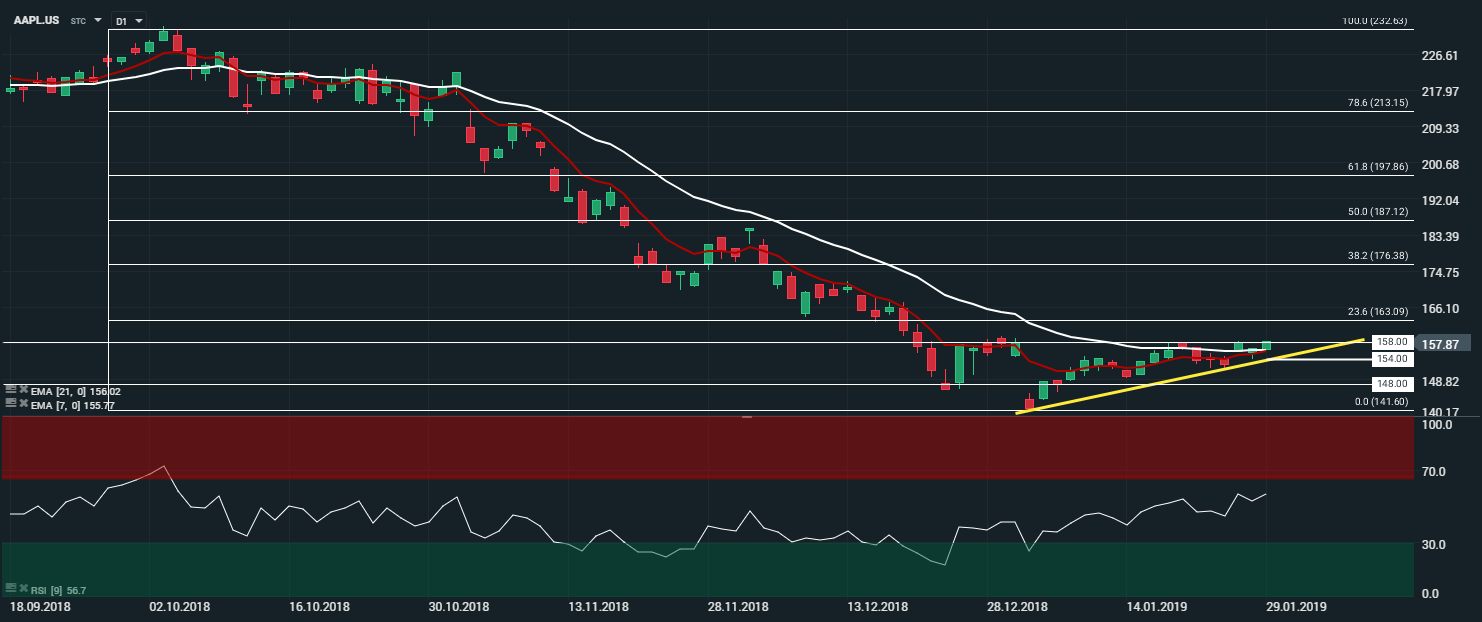Screen dimensions: 1482x622
Task: Expand the STC dropdown arrow
Action: 98,20
